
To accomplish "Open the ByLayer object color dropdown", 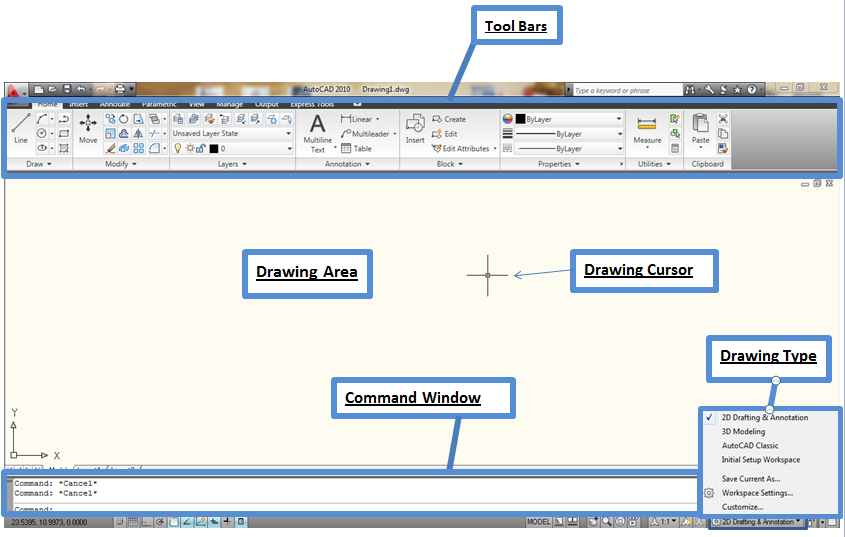I will [x=569, y=119].
